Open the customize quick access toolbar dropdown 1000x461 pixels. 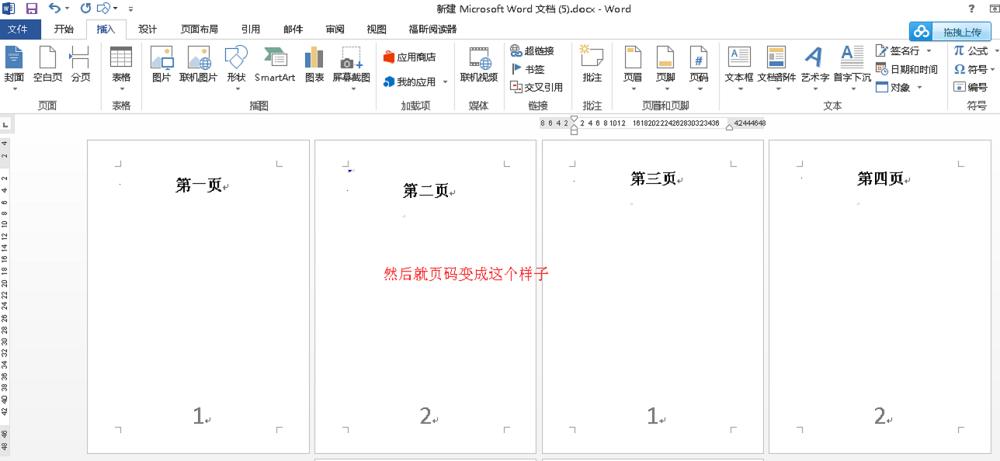(x=131, y=9)
